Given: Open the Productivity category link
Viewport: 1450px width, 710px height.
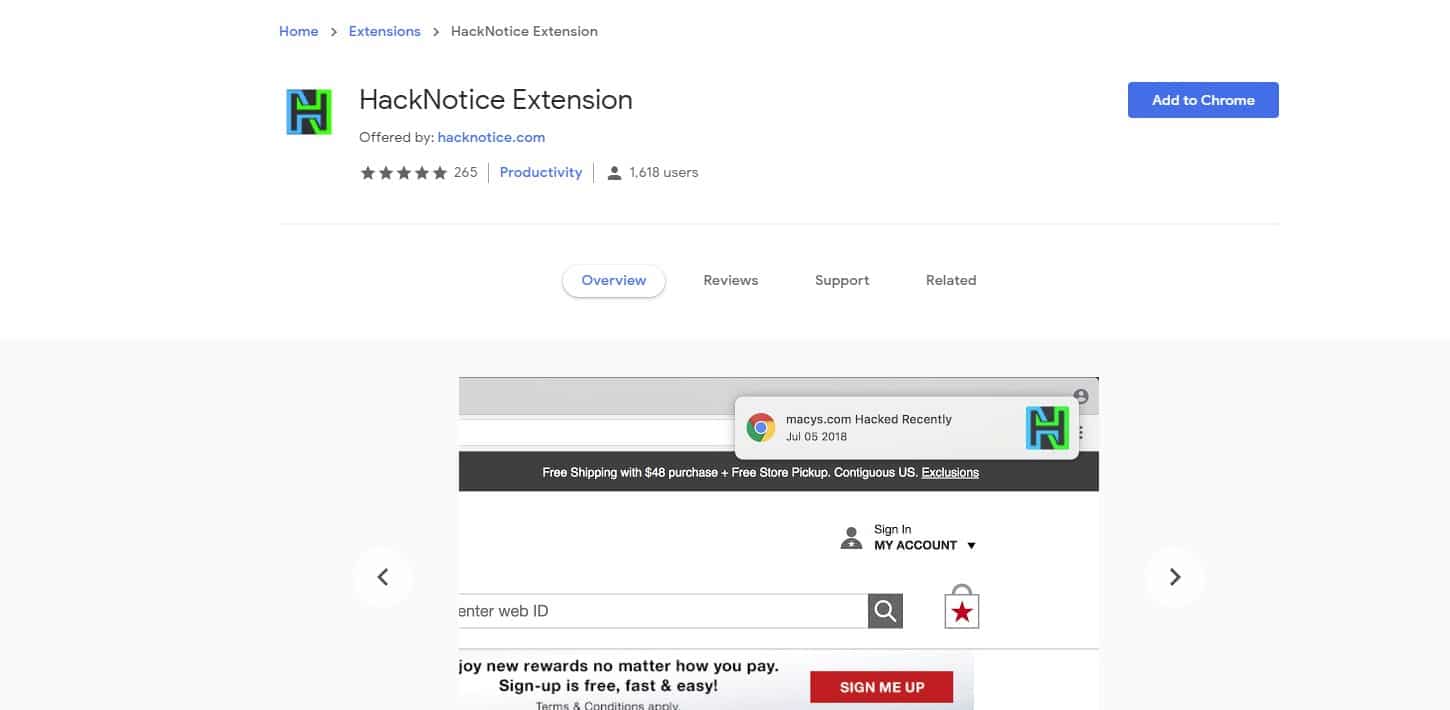Looking at the screenshot, I should point(540,173).
